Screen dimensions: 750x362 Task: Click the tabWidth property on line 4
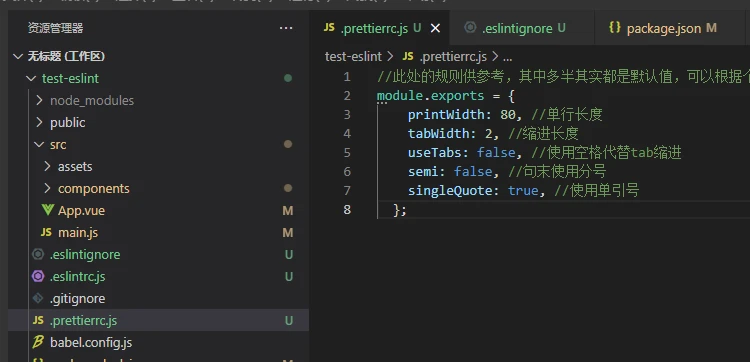439,133
